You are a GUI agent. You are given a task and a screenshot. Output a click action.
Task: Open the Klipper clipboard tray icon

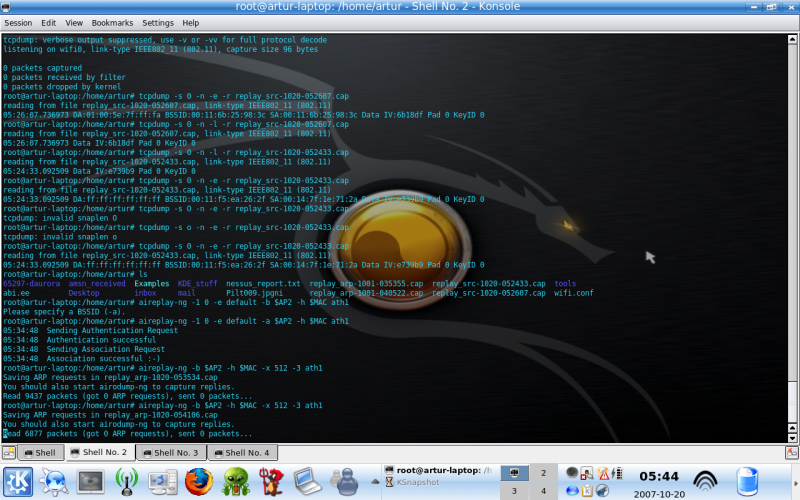(x=587, y=490)
